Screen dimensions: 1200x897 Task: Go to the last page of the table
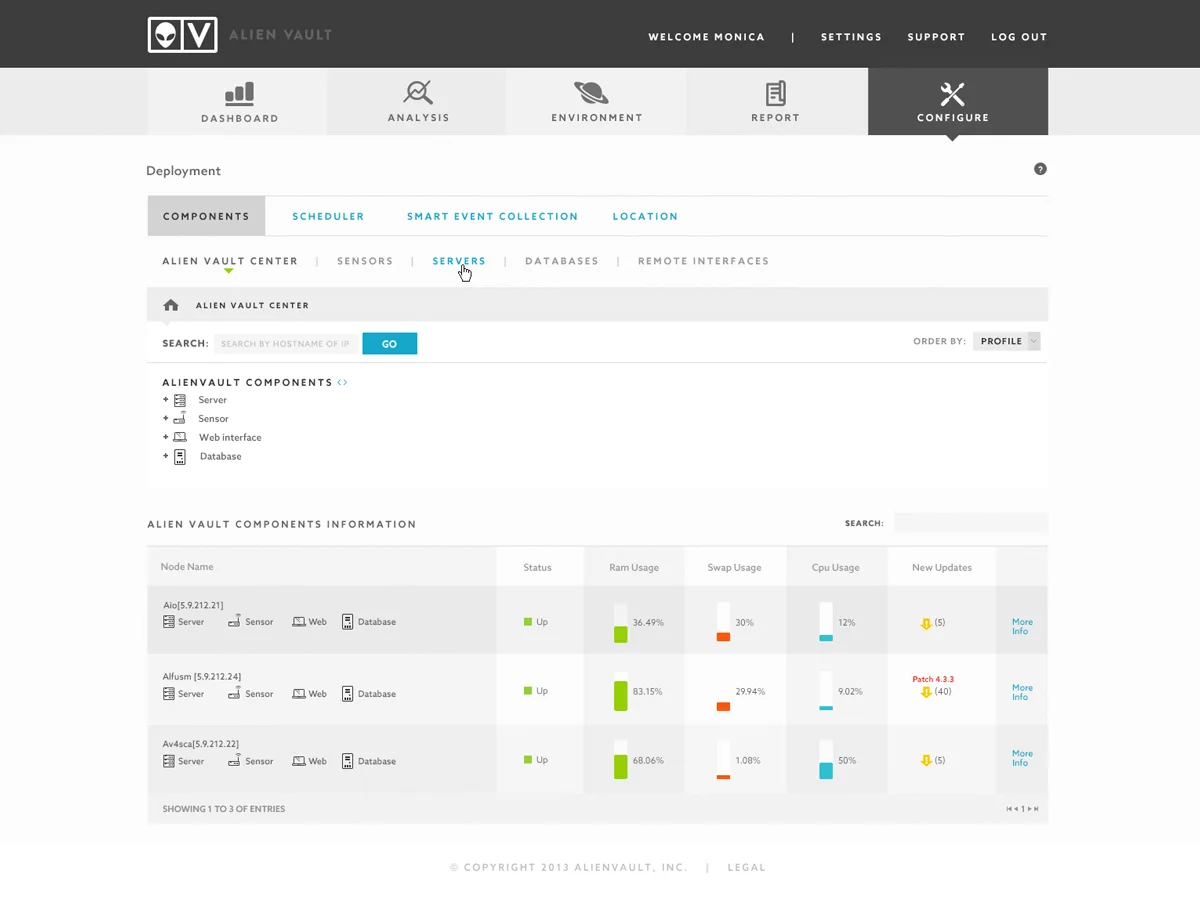click(x=1036, y=809)
